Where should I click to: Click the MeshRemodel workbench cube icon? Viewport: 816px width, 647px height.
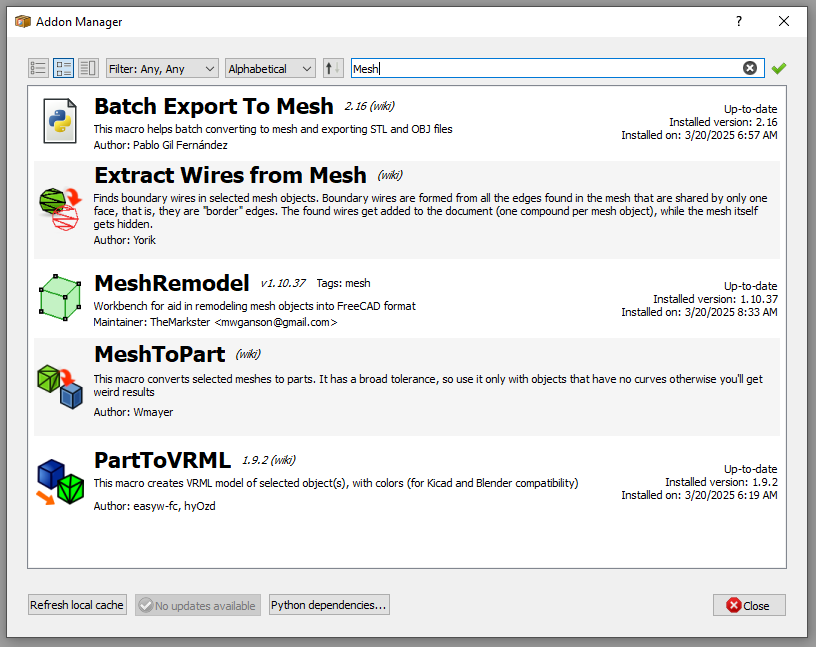pyautogui.click(x=59, y=298)
